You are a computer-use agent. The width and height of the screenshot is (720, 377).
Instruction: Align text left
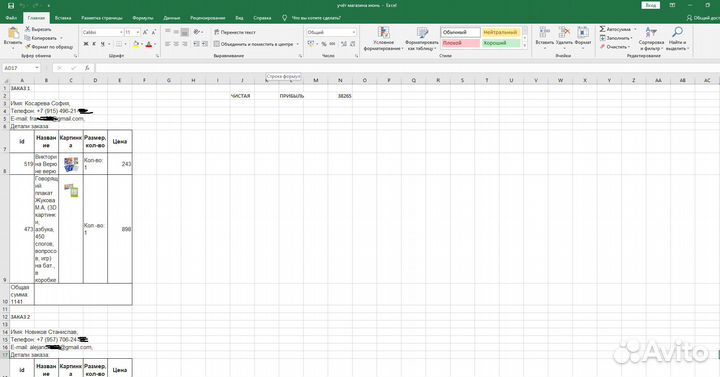tap(168, 44)
